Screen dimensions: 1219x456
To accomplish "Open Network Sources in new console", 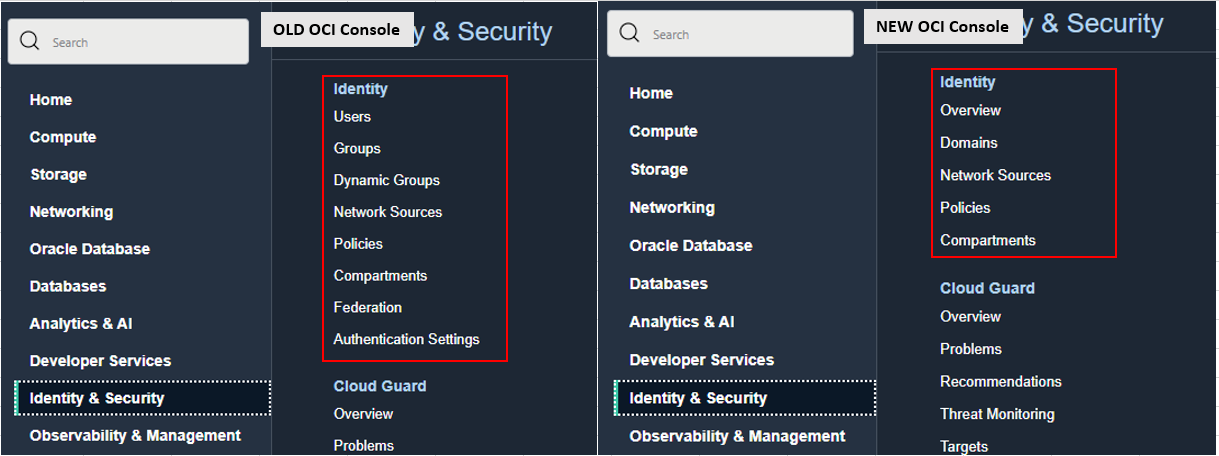I will coord(996,175).
